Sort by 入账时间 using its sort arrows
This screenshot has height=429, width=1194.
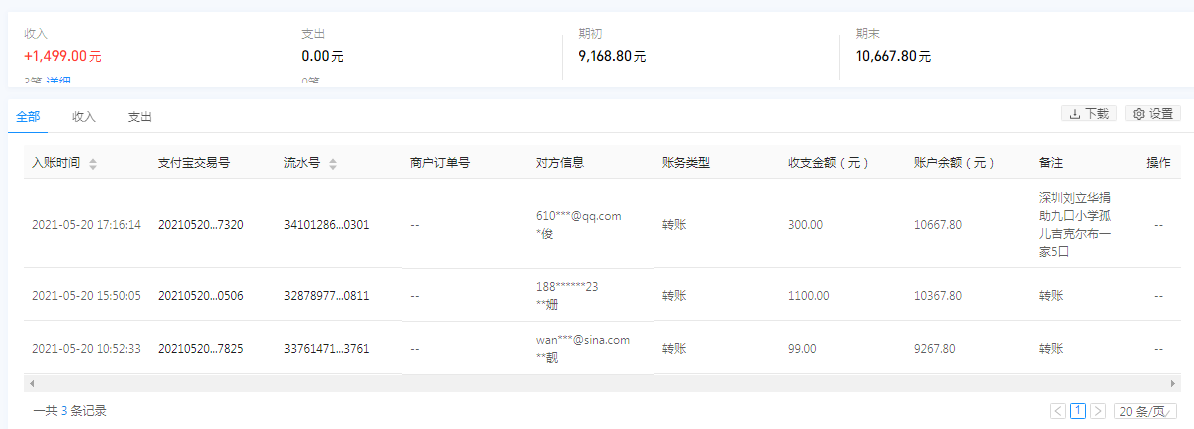tap(93, 163)
